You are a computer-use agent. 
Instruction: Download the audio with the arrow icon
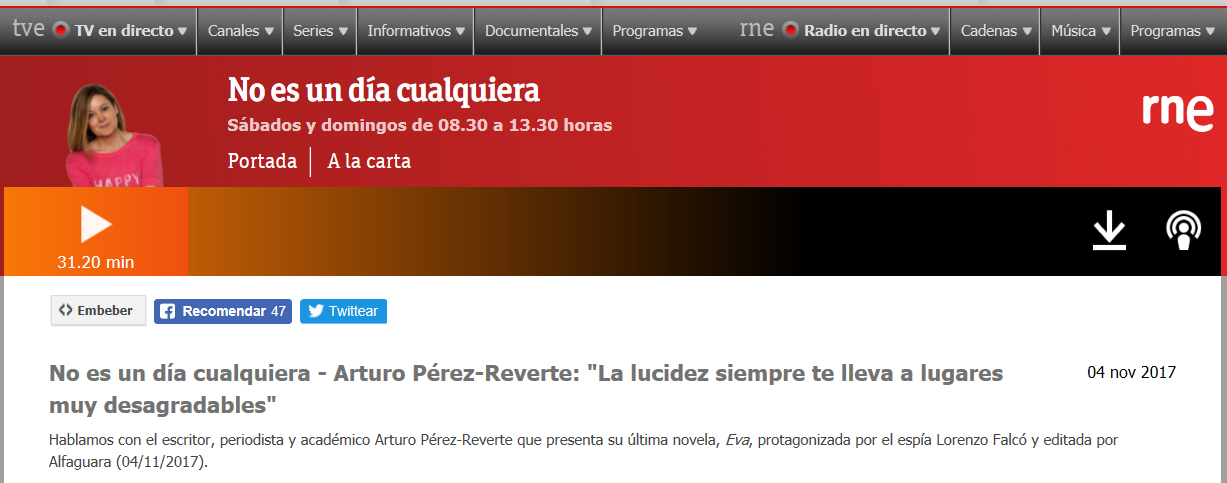click(x=1109, y=231)
